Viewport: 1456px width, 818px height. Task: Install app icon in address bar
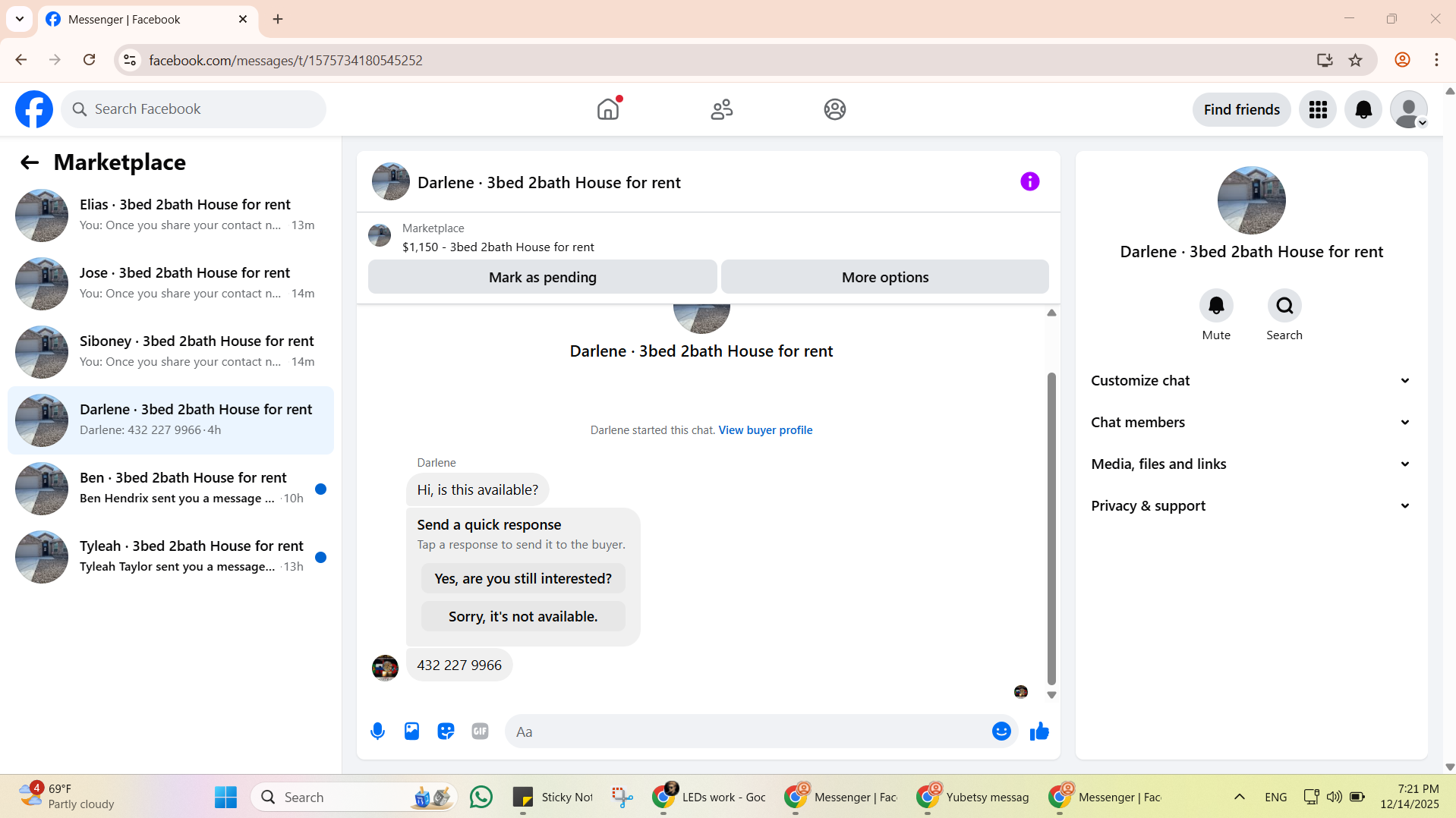(1325, 60)
